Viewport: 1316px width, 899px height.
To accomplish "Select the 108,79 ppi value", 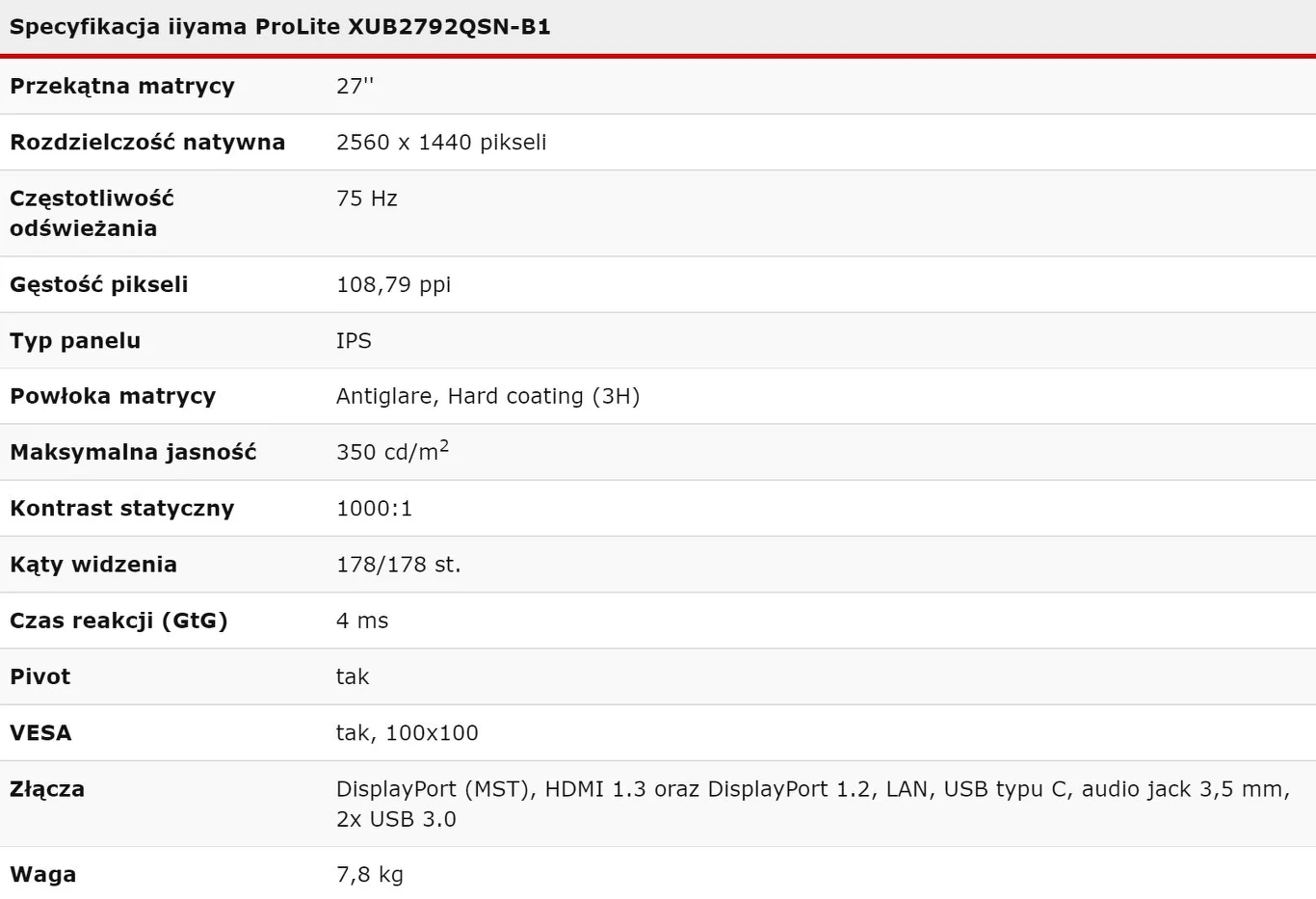I will pyautogui.click(x=393, y=284).
